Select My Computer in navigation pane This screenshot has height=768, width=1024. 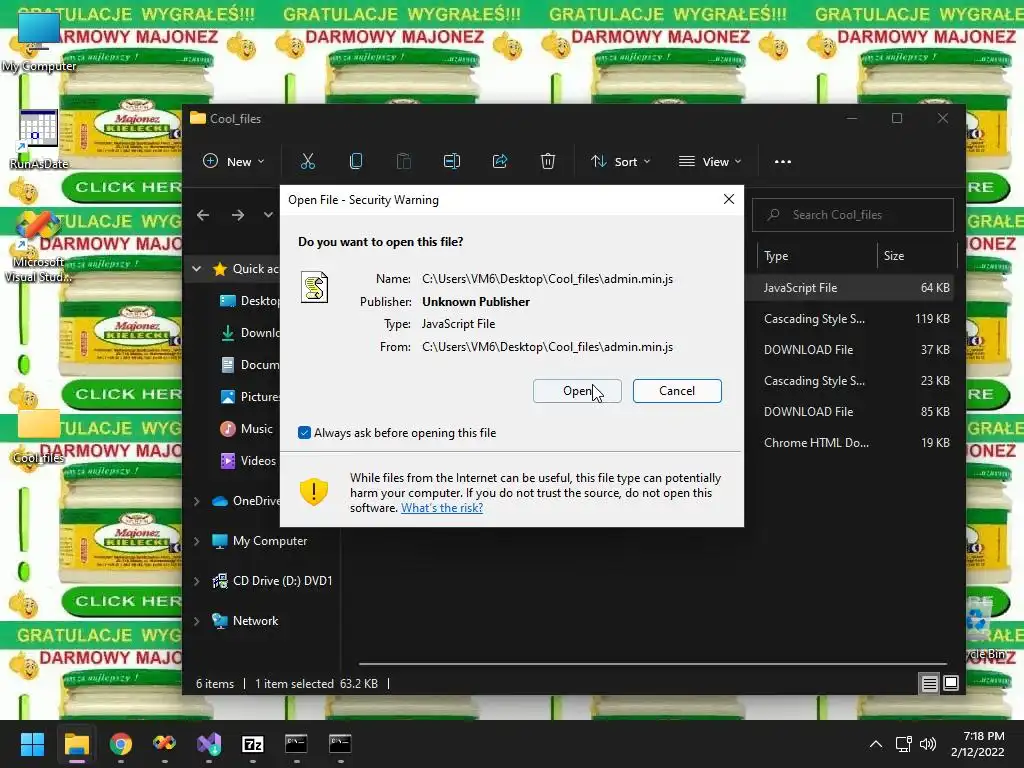[x=269, y=541]
